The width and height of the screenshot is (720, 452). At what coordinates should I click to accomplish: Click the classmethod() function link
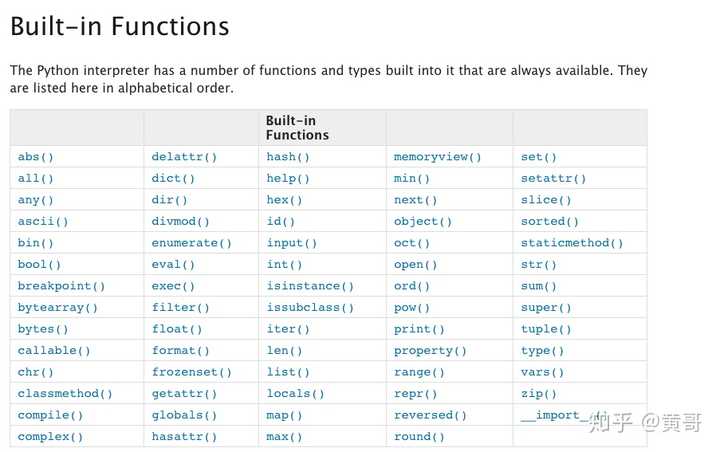click(65, 394)
